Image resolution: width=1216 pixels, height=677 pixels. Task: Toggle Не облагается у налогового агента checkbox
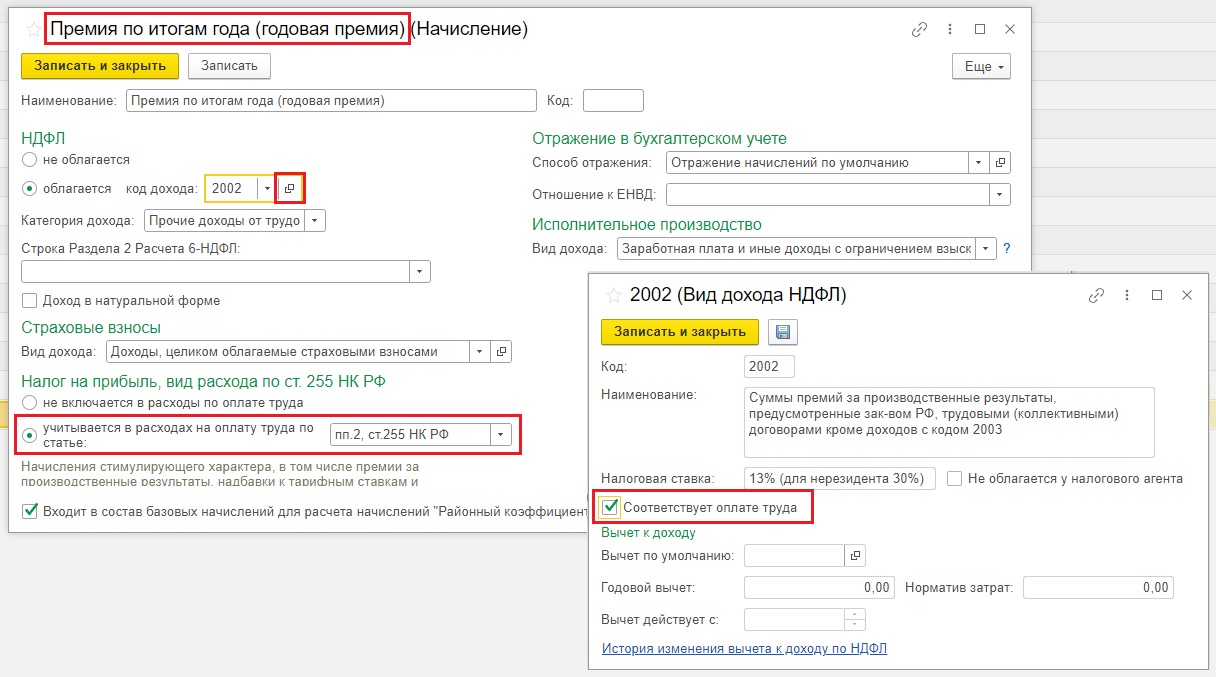tap(955, 478)
